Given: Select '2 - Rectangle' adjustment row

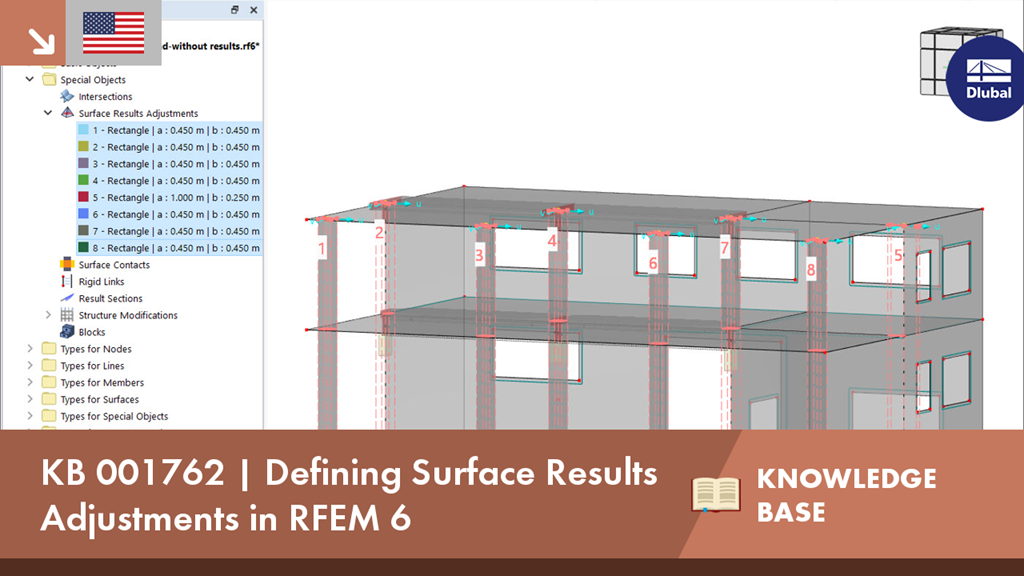Looking at the screenshot, I should click(169, 147).
